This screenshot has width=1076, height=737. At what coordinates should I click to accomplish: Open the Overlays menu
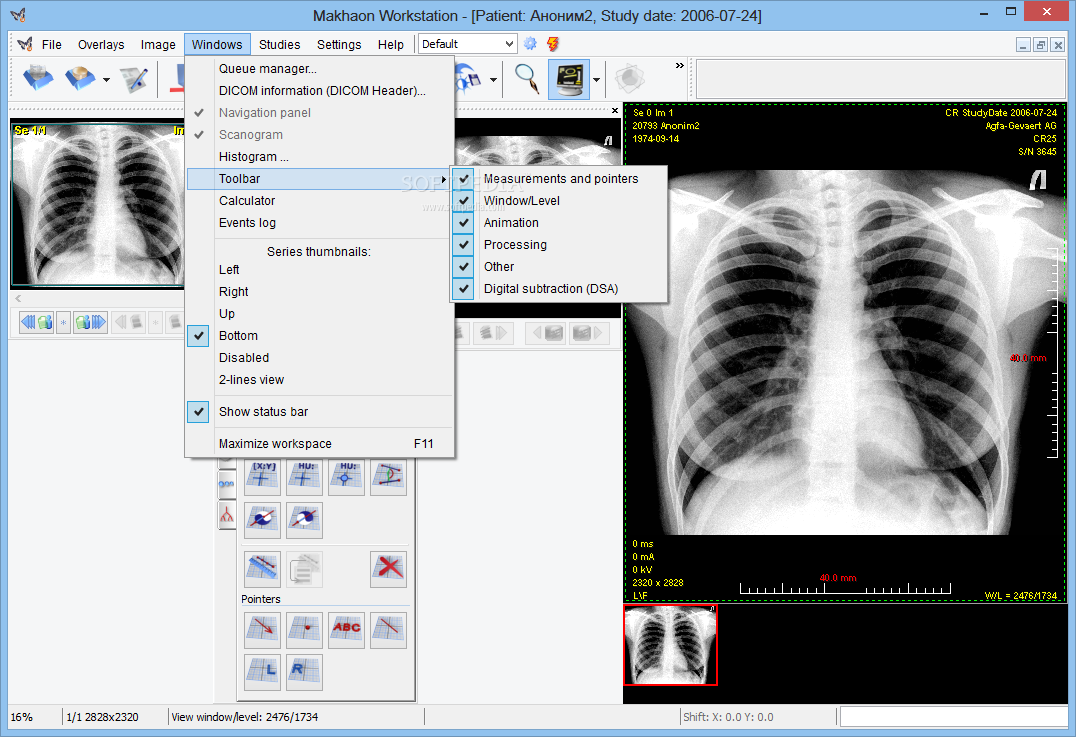[101, 45]
